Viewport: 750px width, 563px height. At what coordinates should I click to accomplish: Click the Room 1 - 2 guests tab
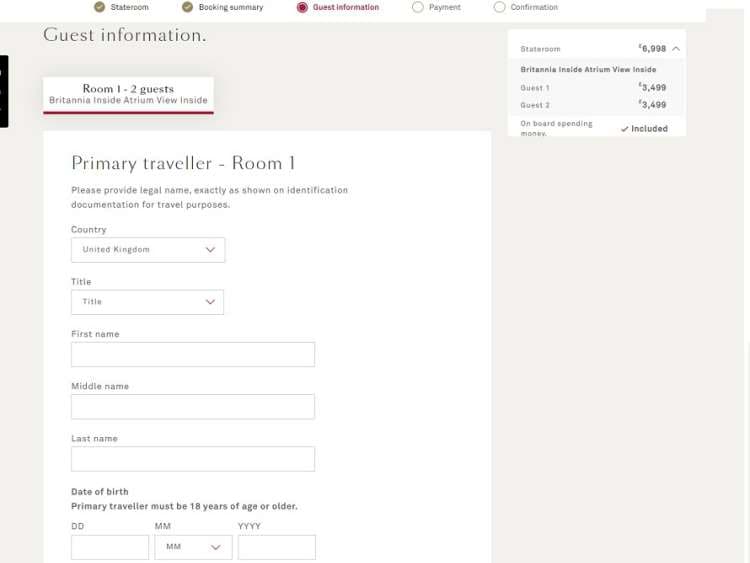(x=128, y=94)
